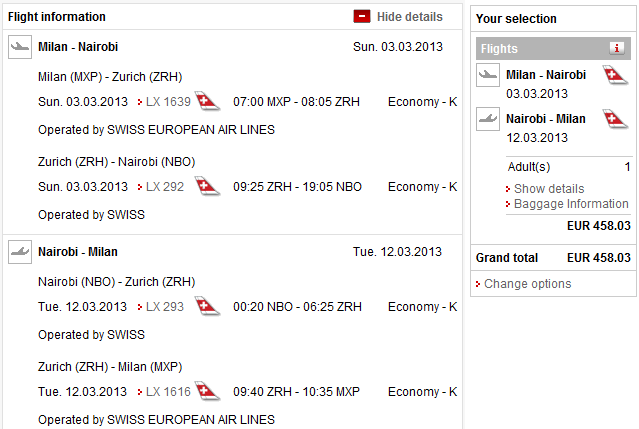
Task: Click the Swiss tail logo next to LX 292
Action: pos(205,187)
